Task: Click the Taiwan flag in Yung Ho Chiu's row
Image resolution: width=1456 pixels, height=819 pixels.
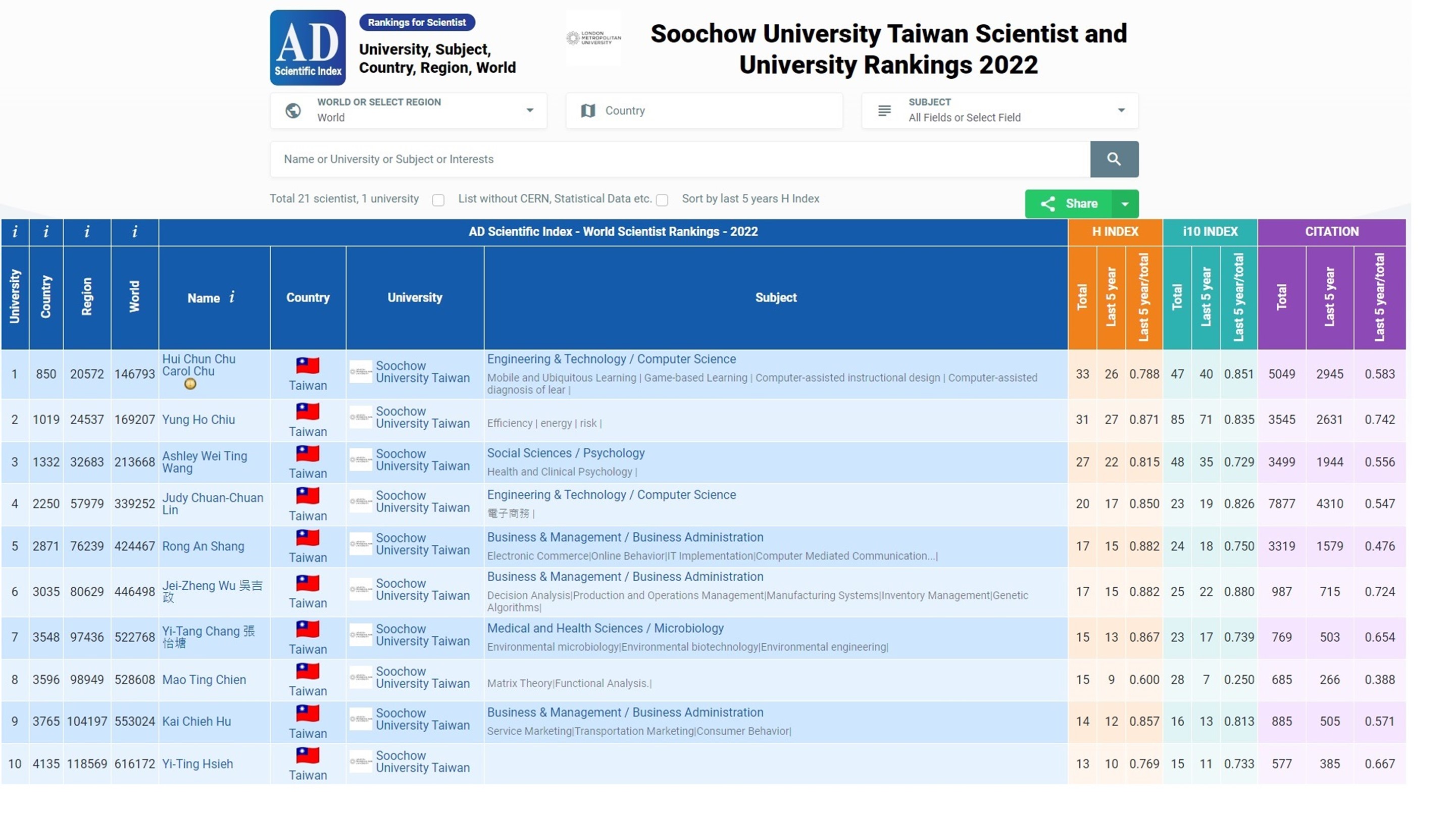Action: tap(308, 412)
